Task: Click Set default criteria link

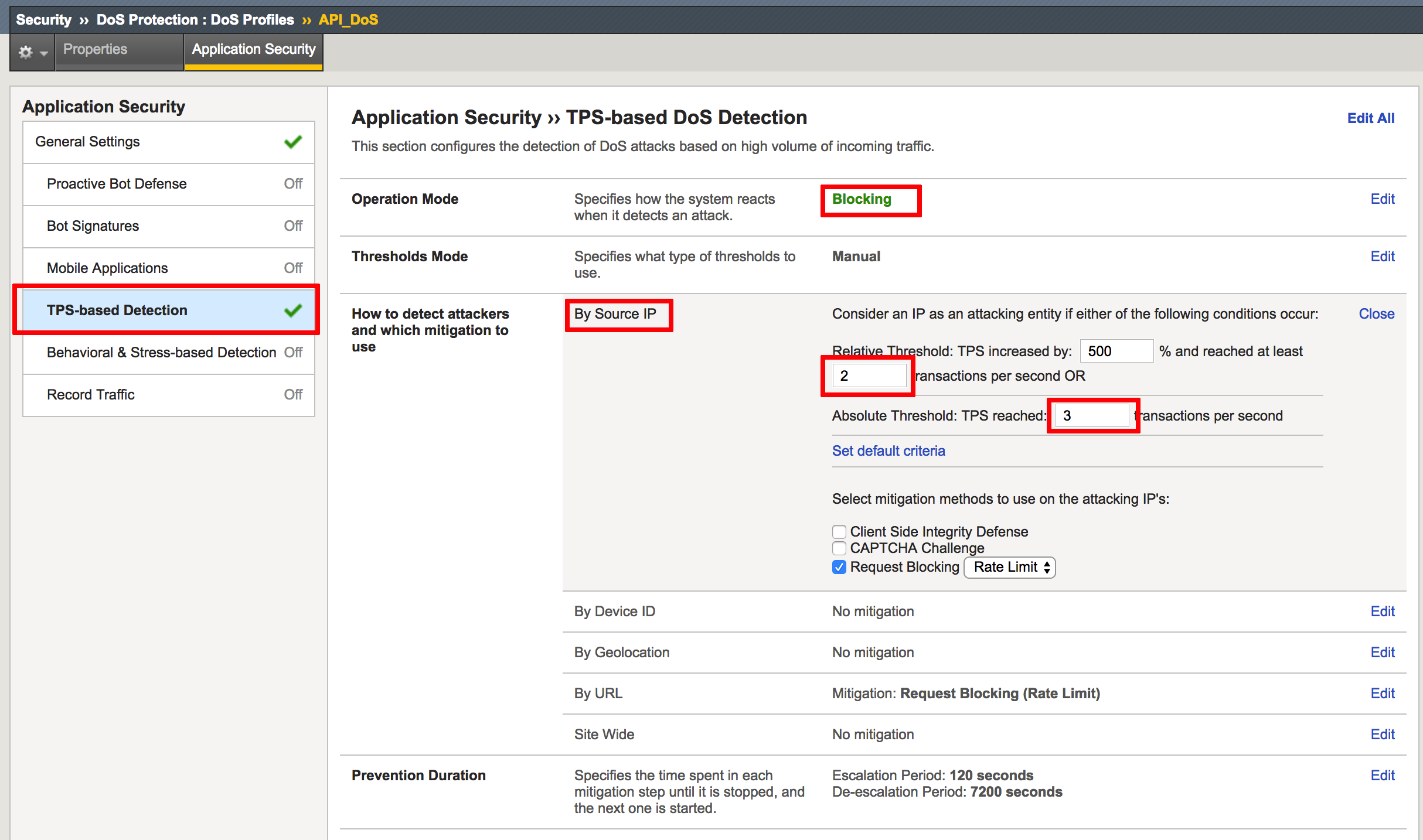Action: (888, 451)
